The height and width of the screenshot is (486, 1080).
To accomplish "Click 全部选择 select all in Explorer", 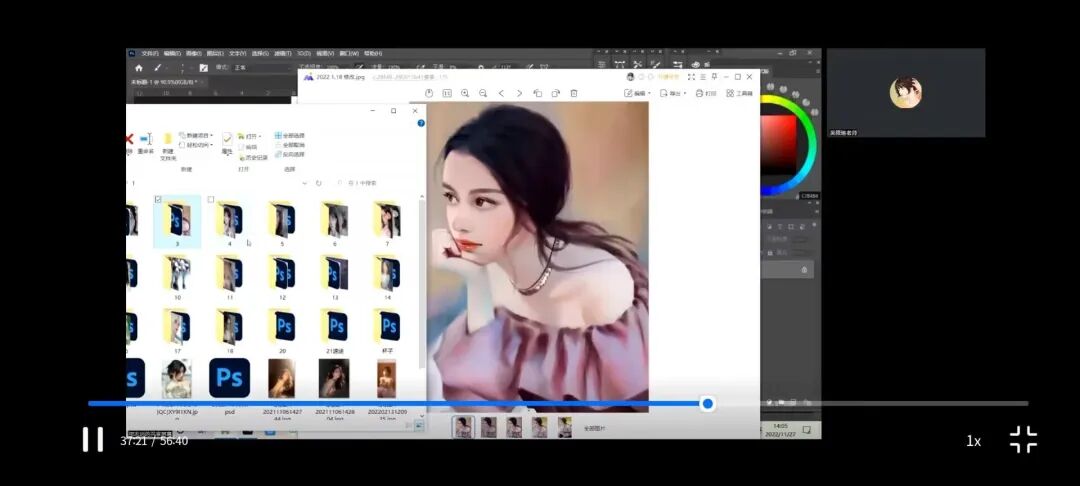I will [290, 136].
